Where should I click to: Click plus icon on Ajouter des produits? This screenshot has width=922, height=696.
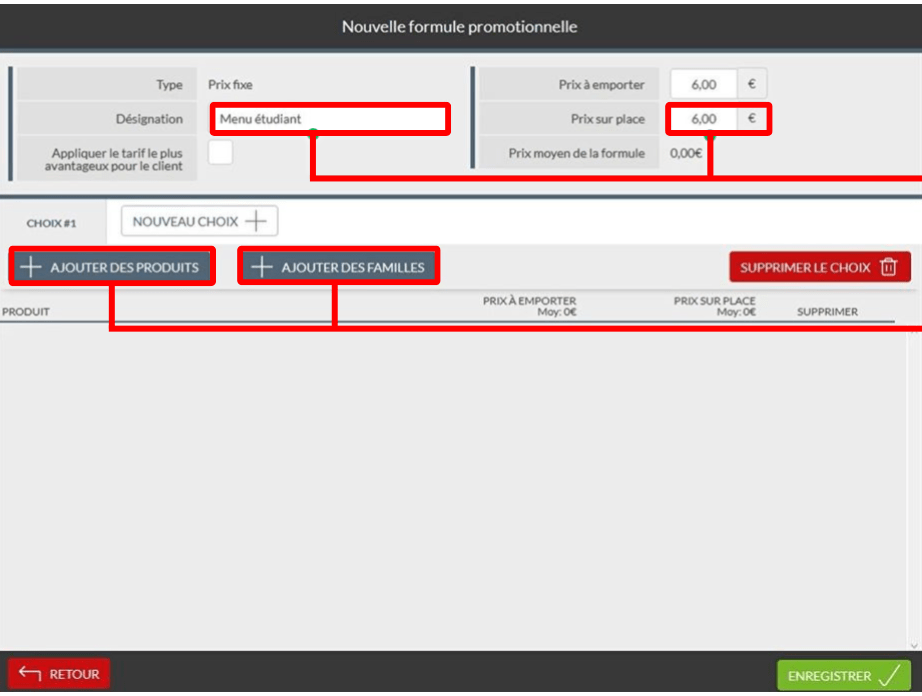(31, 268)
